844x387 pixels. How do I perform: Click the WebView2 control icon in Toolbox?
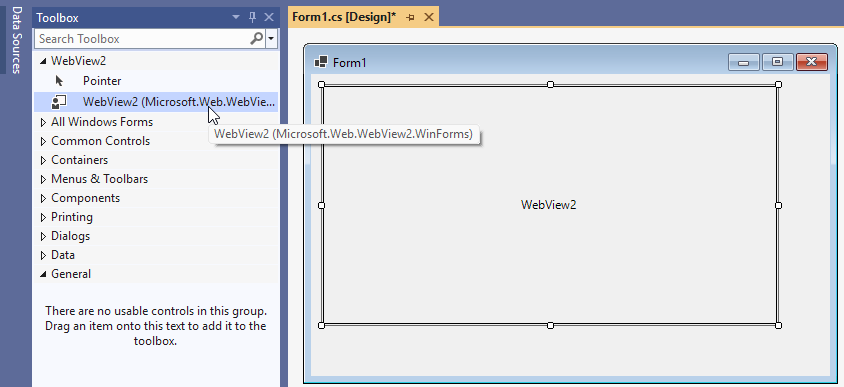pyautogui.click(x=59, y=102)
